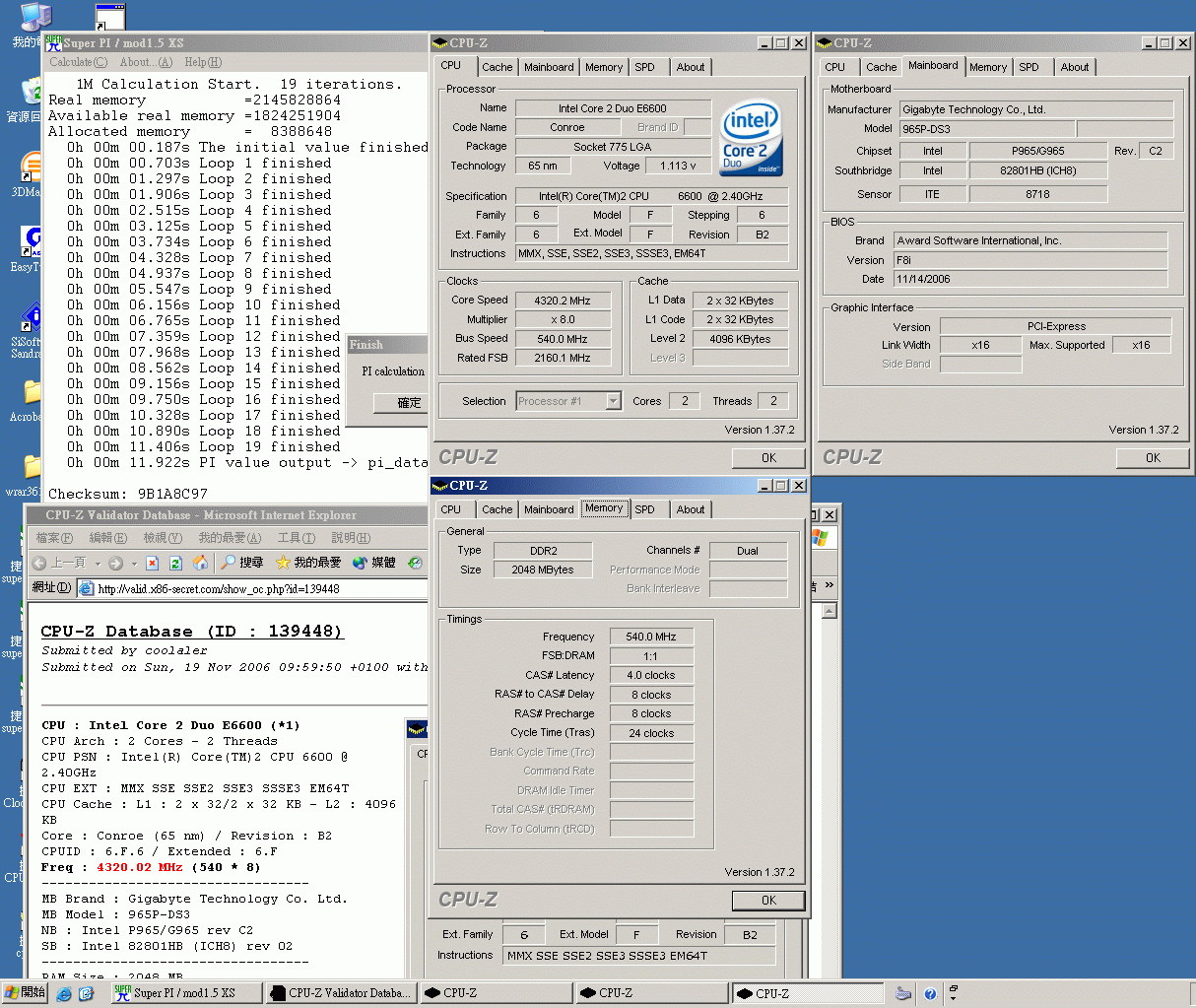Click the page icon in the IE address bar
The height and width of the screenshot is (1008, 1196).
tap(87, 589)
